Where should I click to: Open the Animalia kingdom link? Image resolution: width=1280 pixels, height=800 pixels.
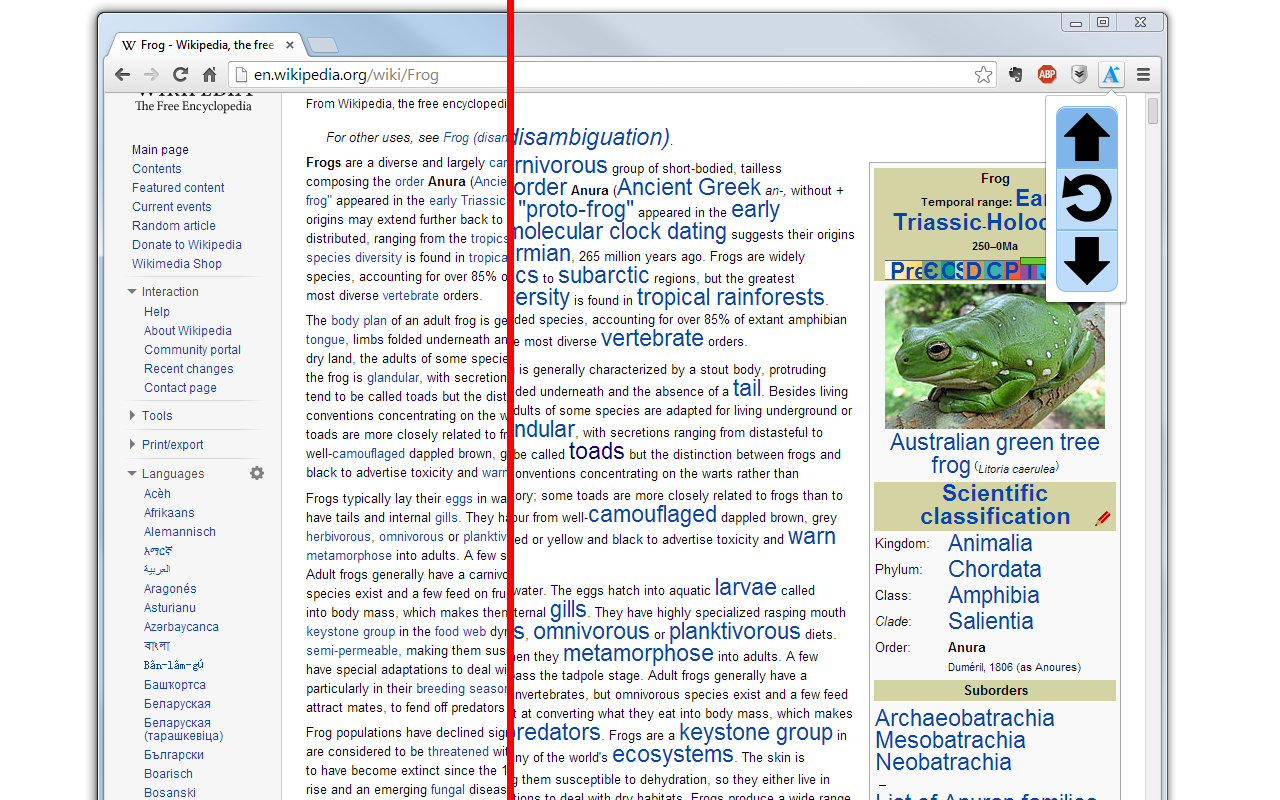point(990,543)
